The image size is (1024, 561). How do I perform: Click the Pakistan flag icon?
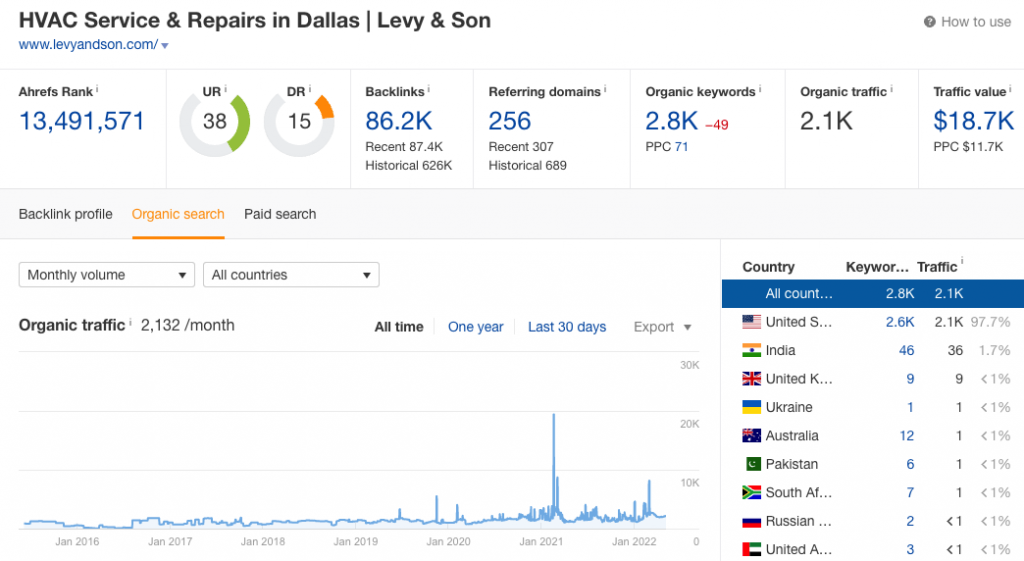coord(752,464)
